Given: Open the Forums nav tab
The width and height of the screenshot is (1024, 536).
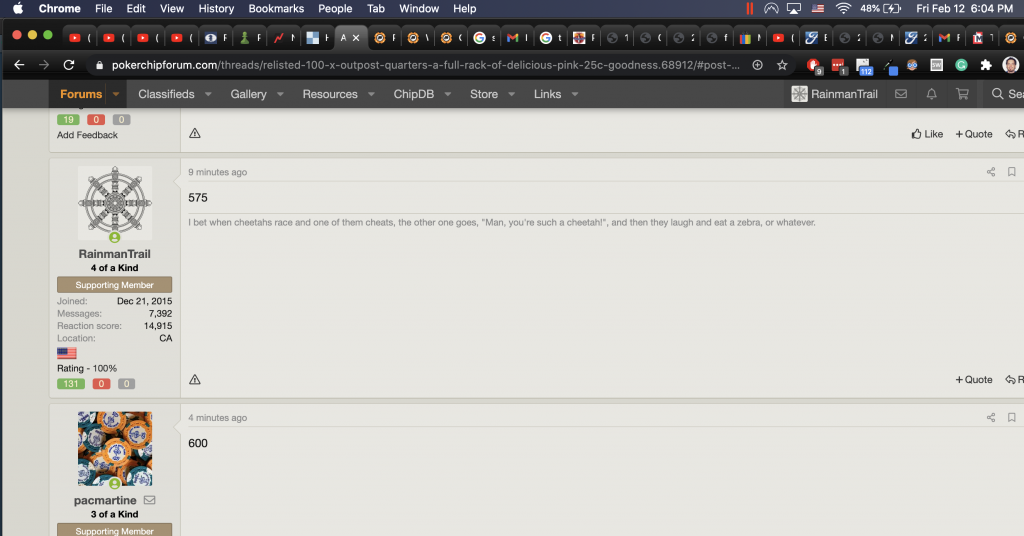Looking at the screenshot, I should pos(81,94).
